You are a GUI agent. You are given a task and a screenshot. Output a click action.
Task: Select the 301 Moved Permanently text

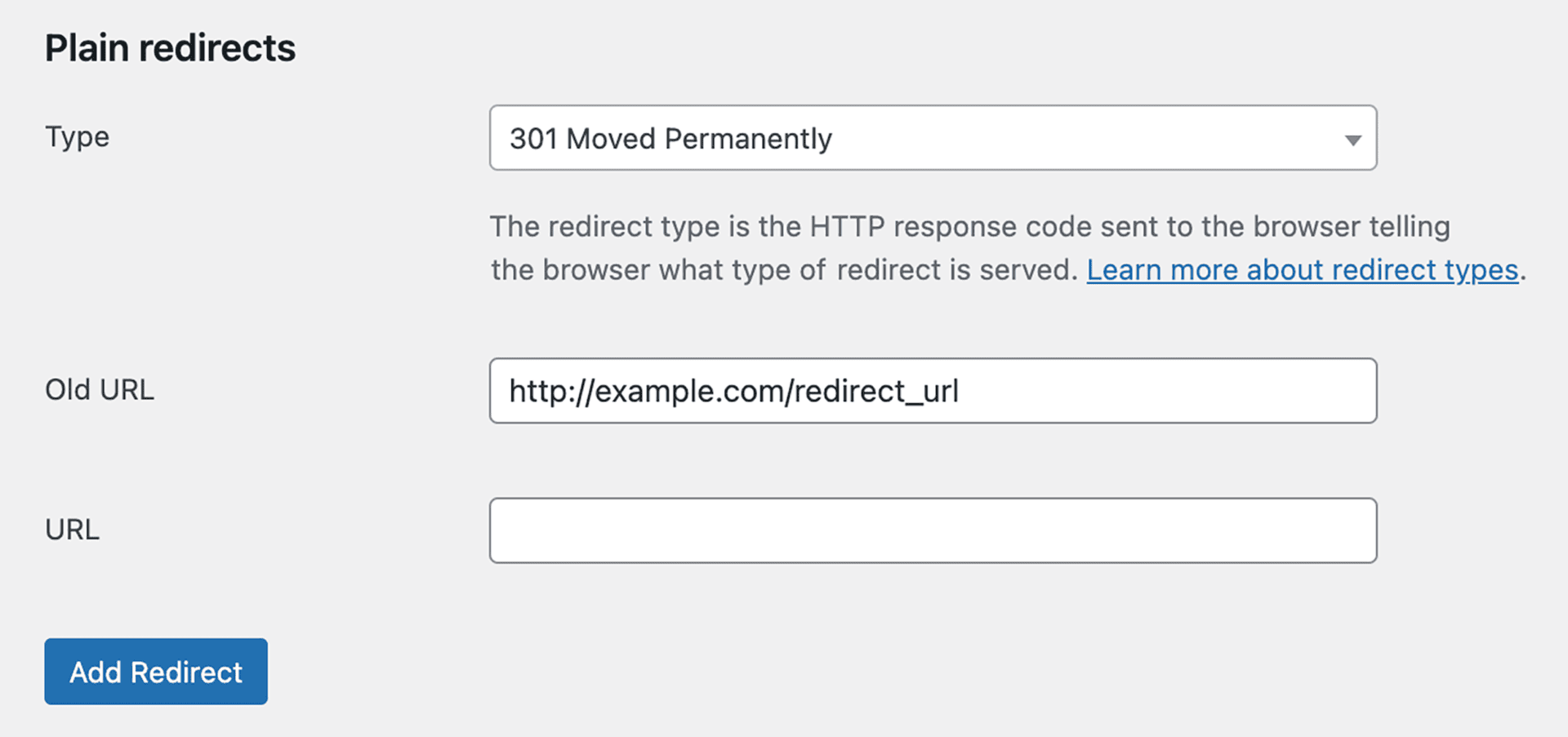coord(670,139)
